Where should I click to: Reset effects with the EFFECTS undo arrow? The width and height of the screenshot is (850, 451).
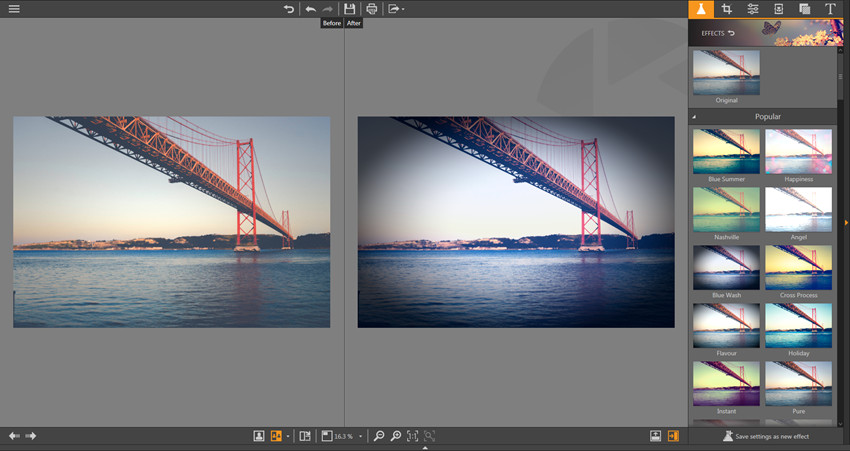(x=731, y=33)
